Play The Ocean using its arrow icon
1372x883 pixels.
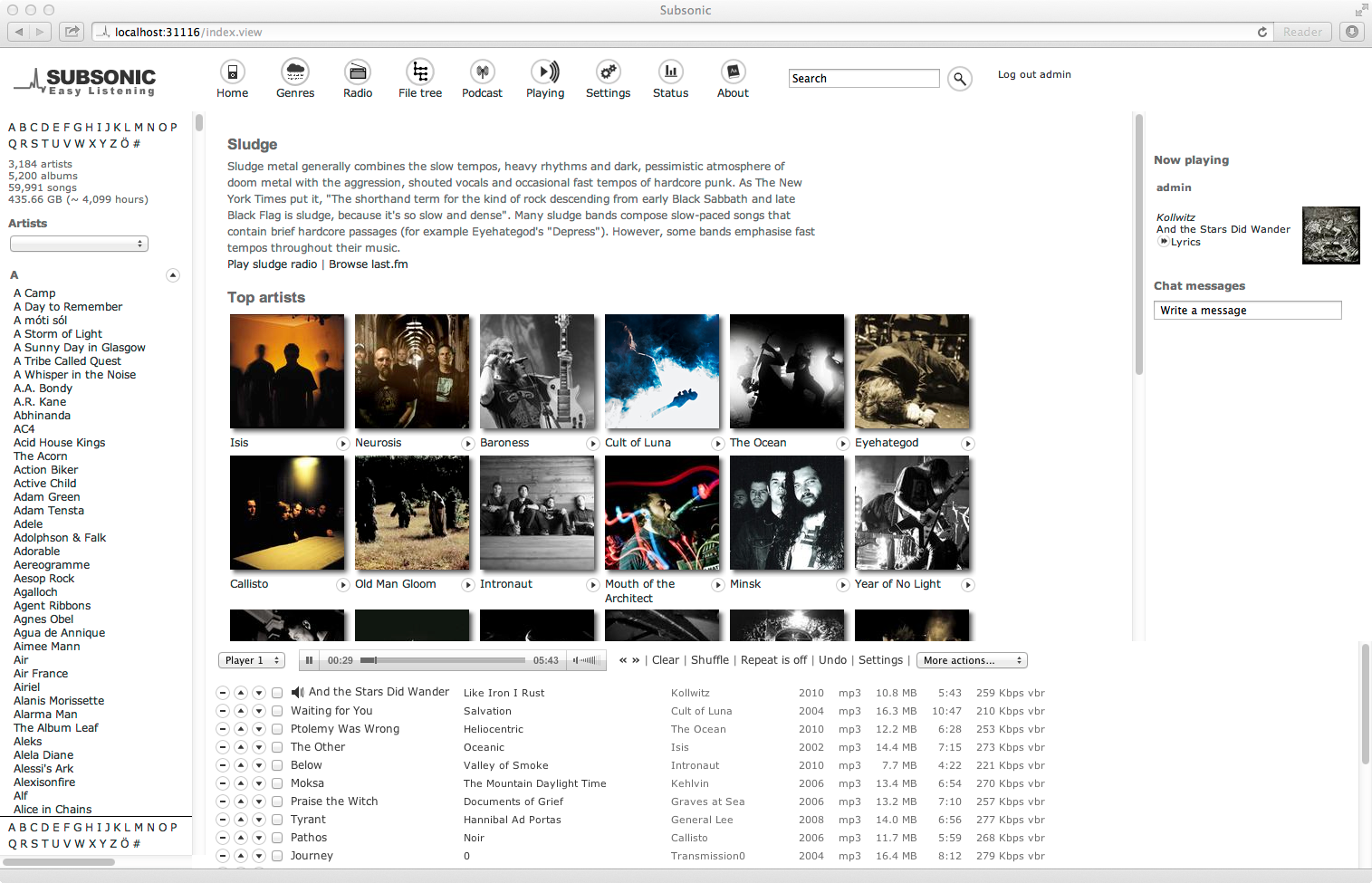(843, 444)
